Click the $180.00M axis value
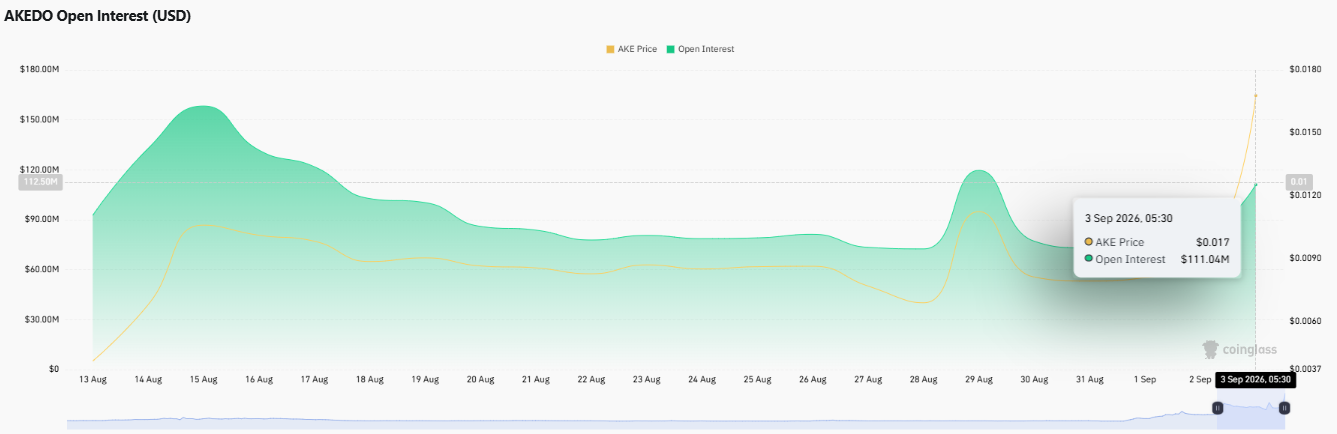 pyautogui.click(x=39, y=69)
